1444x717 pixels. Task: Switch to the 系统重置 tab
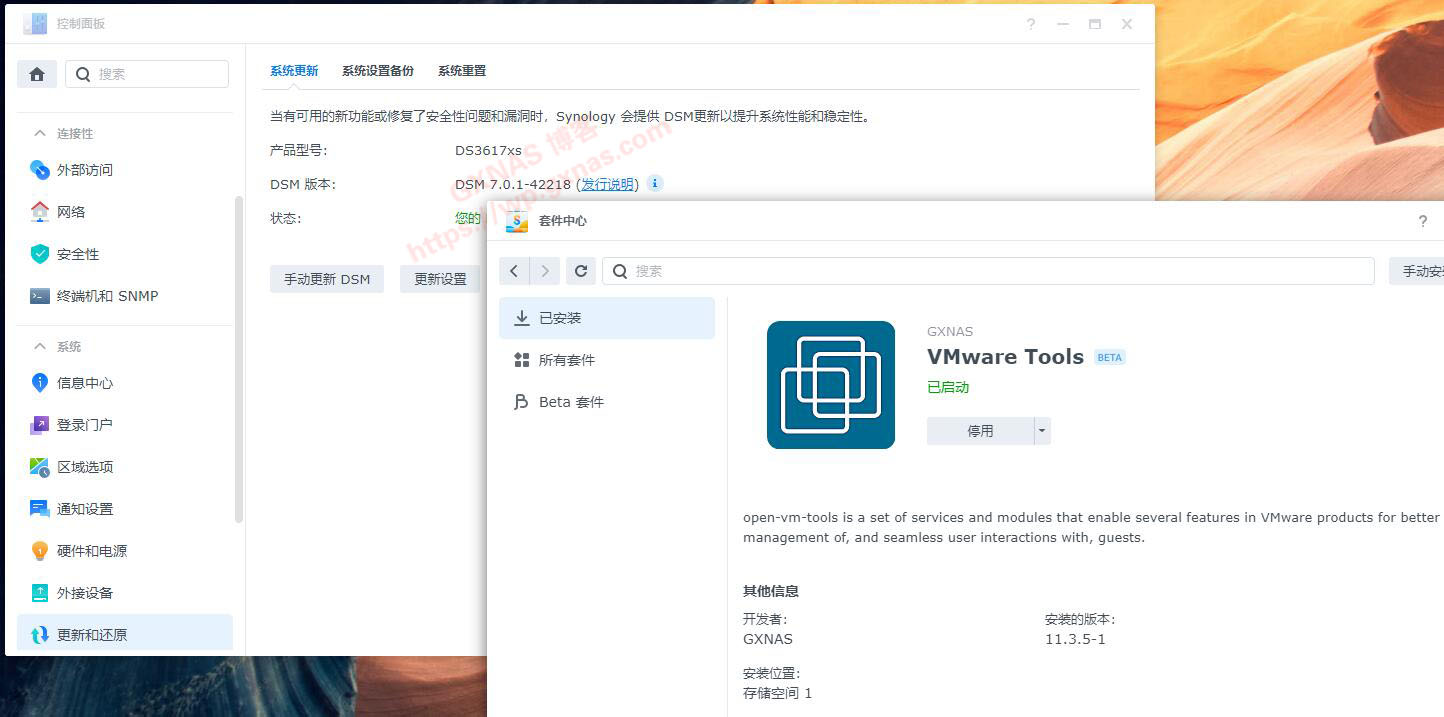pos(461,71)
